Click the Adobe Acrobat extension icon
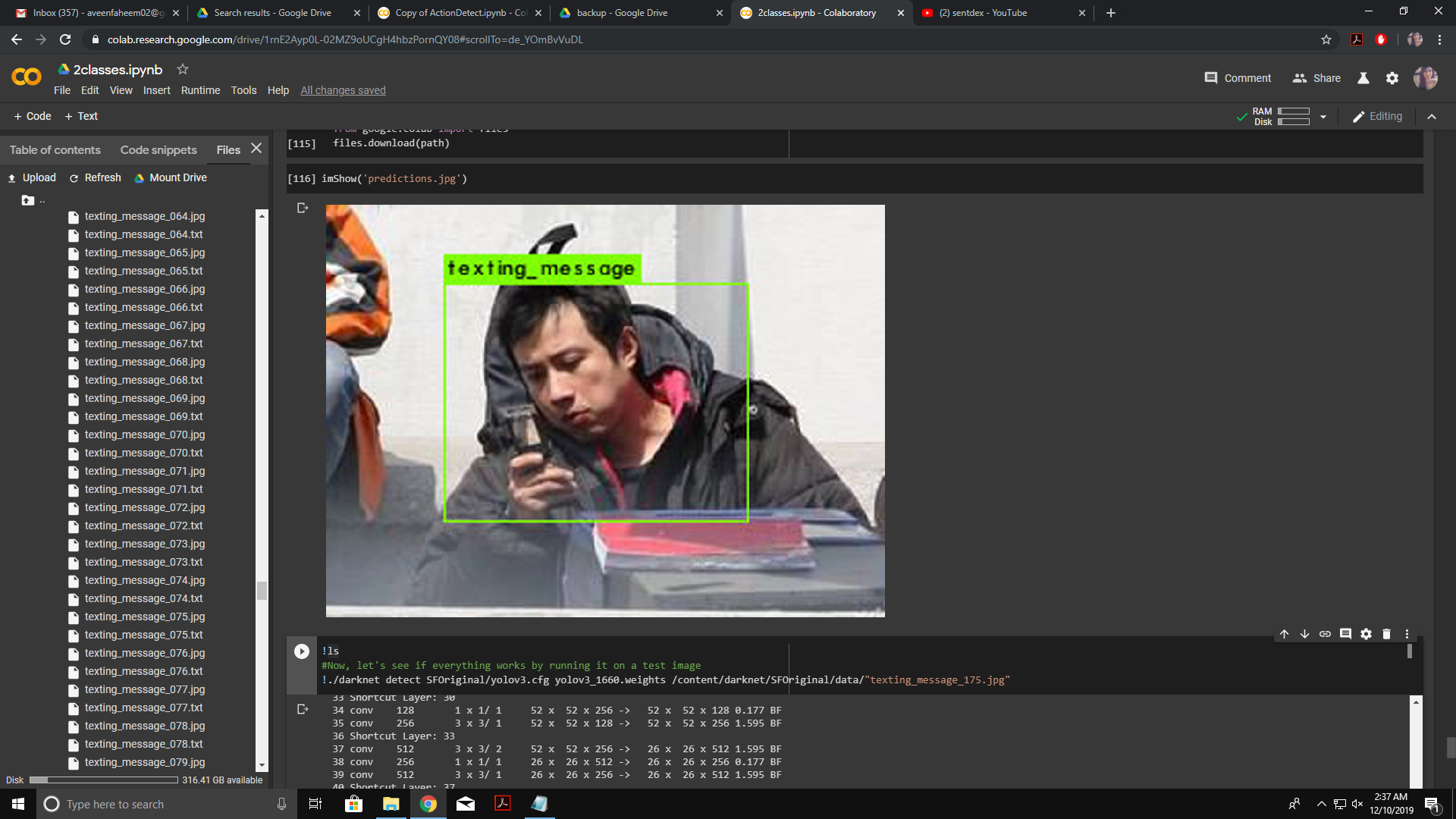 [x=1357, y=39]
